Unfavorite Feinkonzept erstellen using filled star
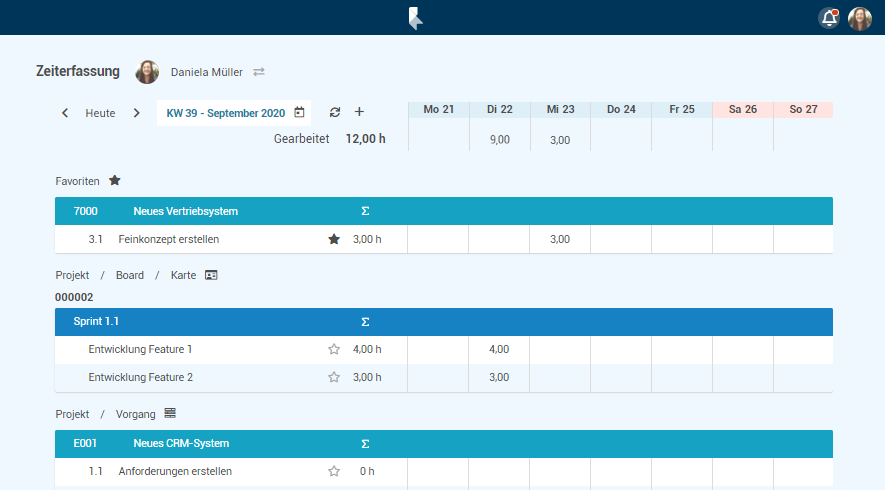Viewport: 885px width, 490px height. 334,239
